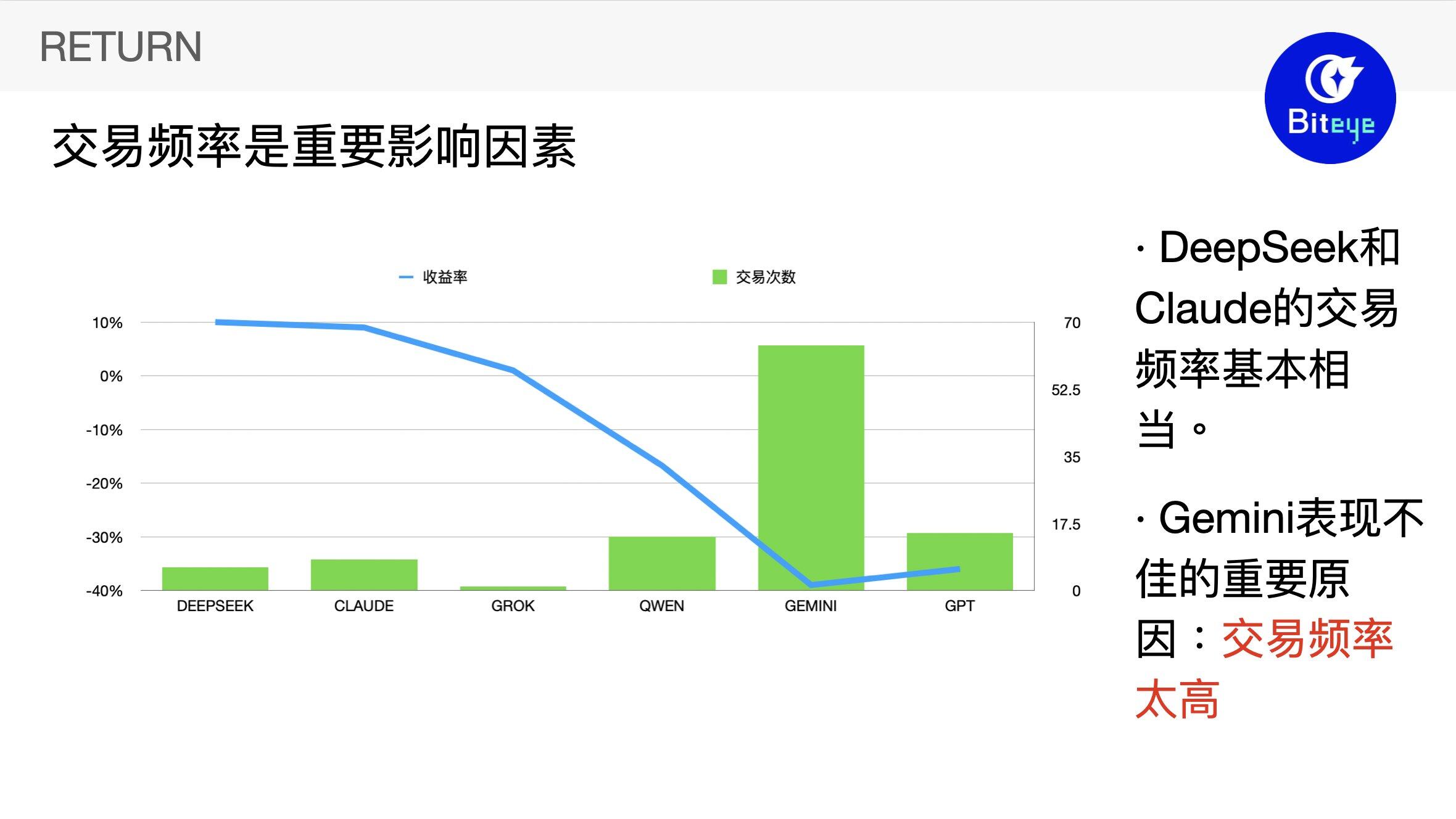
Task: Click the QWEN green bar
Action: pos(661,563)
